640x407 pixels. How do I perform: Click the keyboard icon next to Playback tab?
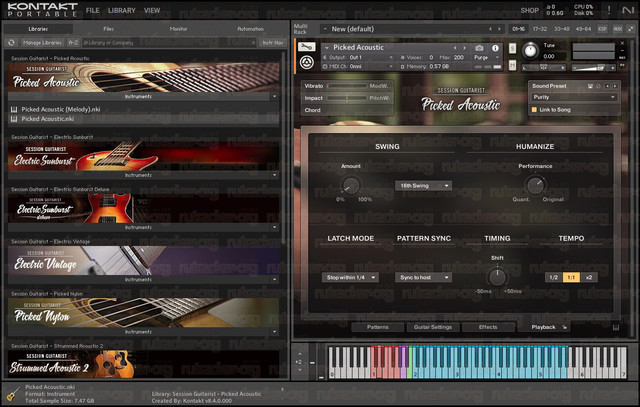pyautogui.click(x=616, y=327)
